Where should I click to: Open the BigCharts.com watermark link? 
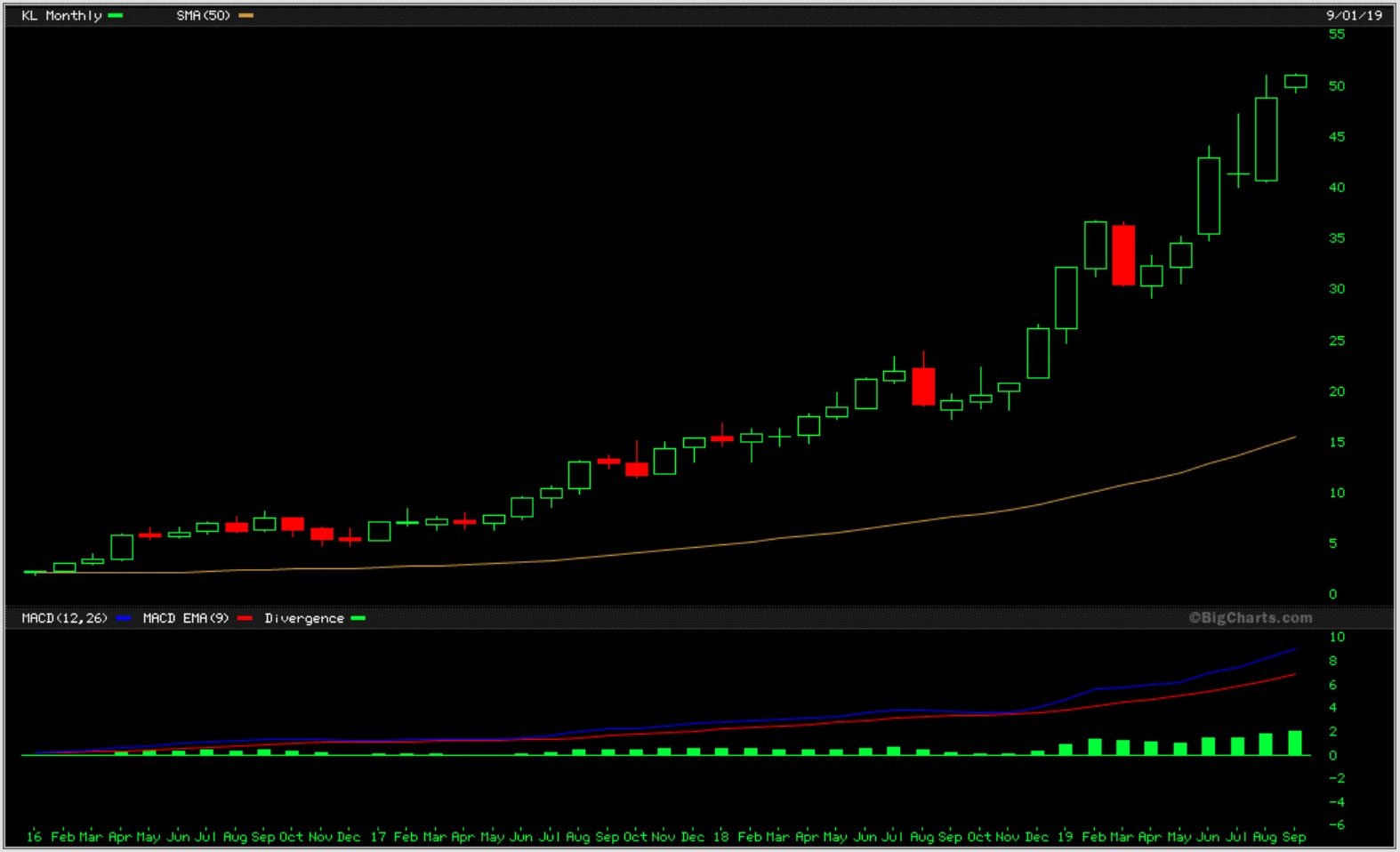click(x=1251, y=617)
